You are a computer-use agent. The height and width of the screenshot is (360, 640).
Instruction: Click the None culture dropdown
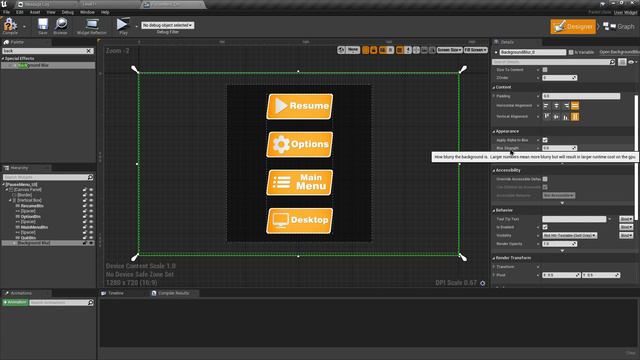[x=353, y=50]
